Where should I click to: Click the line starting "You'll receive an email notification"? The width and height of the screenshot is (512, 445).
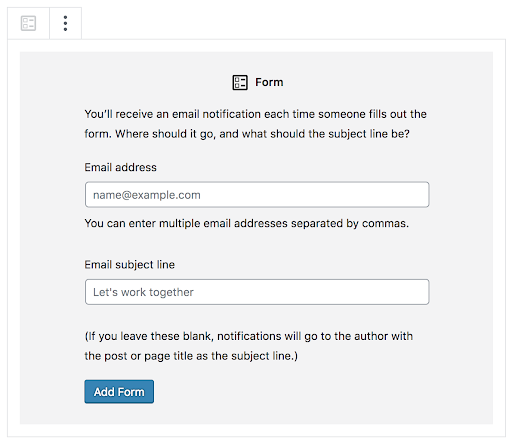[x=255, y=114]
